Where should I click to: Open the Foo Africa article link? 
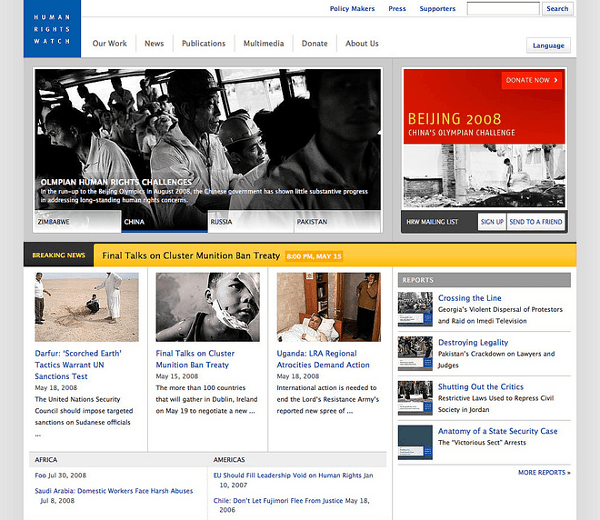pos(40,475)
